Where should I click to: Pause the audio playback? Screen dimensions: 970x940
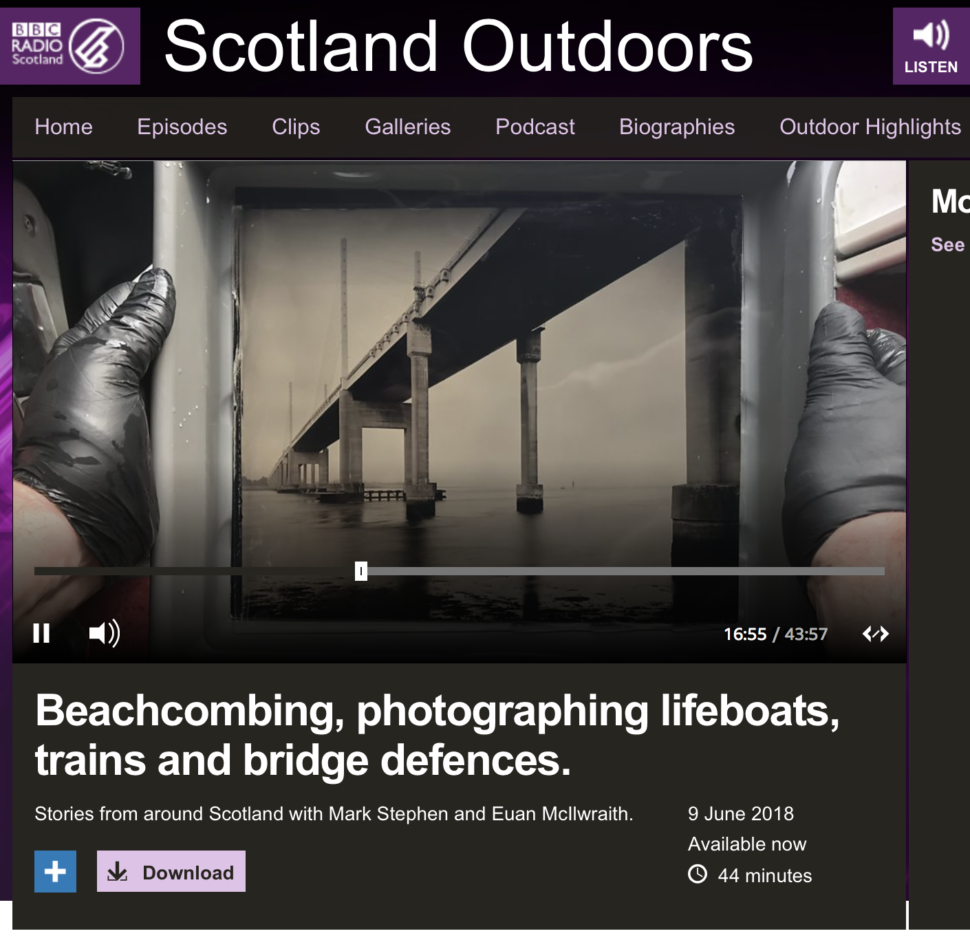tap(41, 633)
